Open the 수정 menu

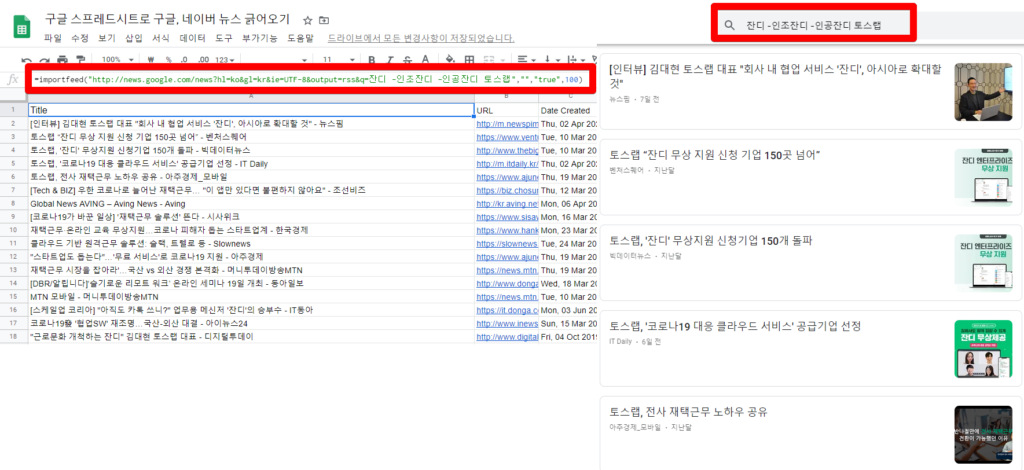coord(80,38)
